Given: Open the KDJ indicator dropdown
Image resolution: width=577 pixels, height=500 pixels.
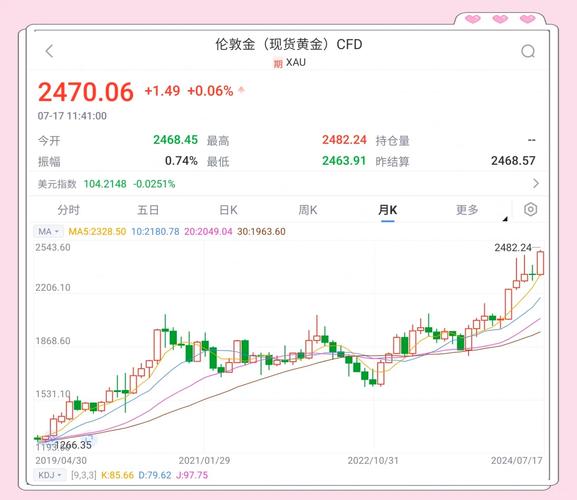Looking at the screenshot, I should (49, 475).
